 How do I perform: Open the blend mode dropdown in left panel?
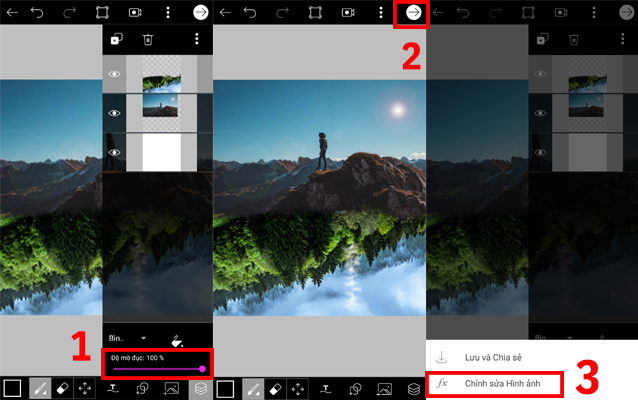[x=128, y=339]
